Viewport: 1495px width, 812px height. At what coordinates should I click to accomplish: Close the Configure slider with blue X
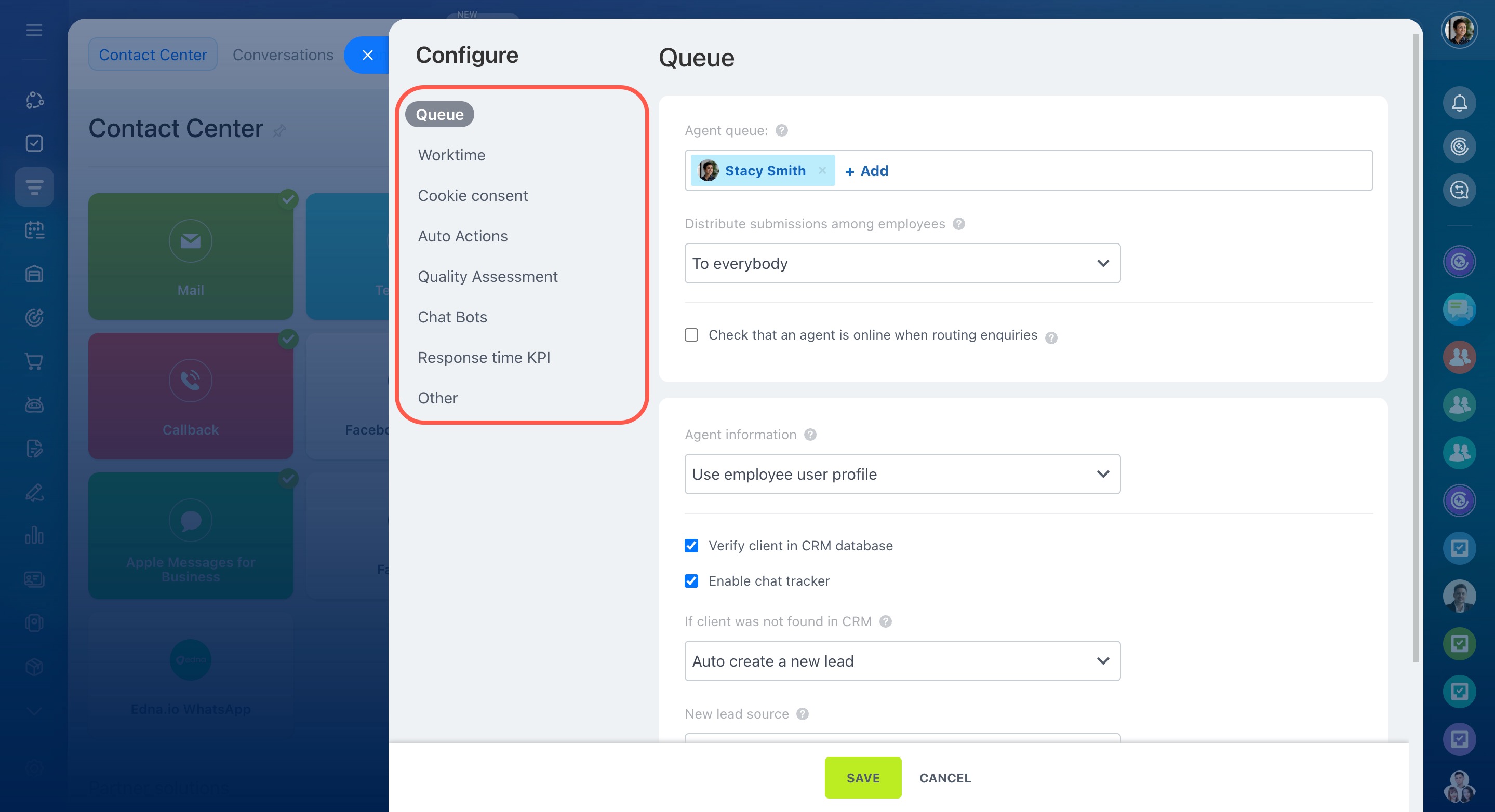[367, 55]
